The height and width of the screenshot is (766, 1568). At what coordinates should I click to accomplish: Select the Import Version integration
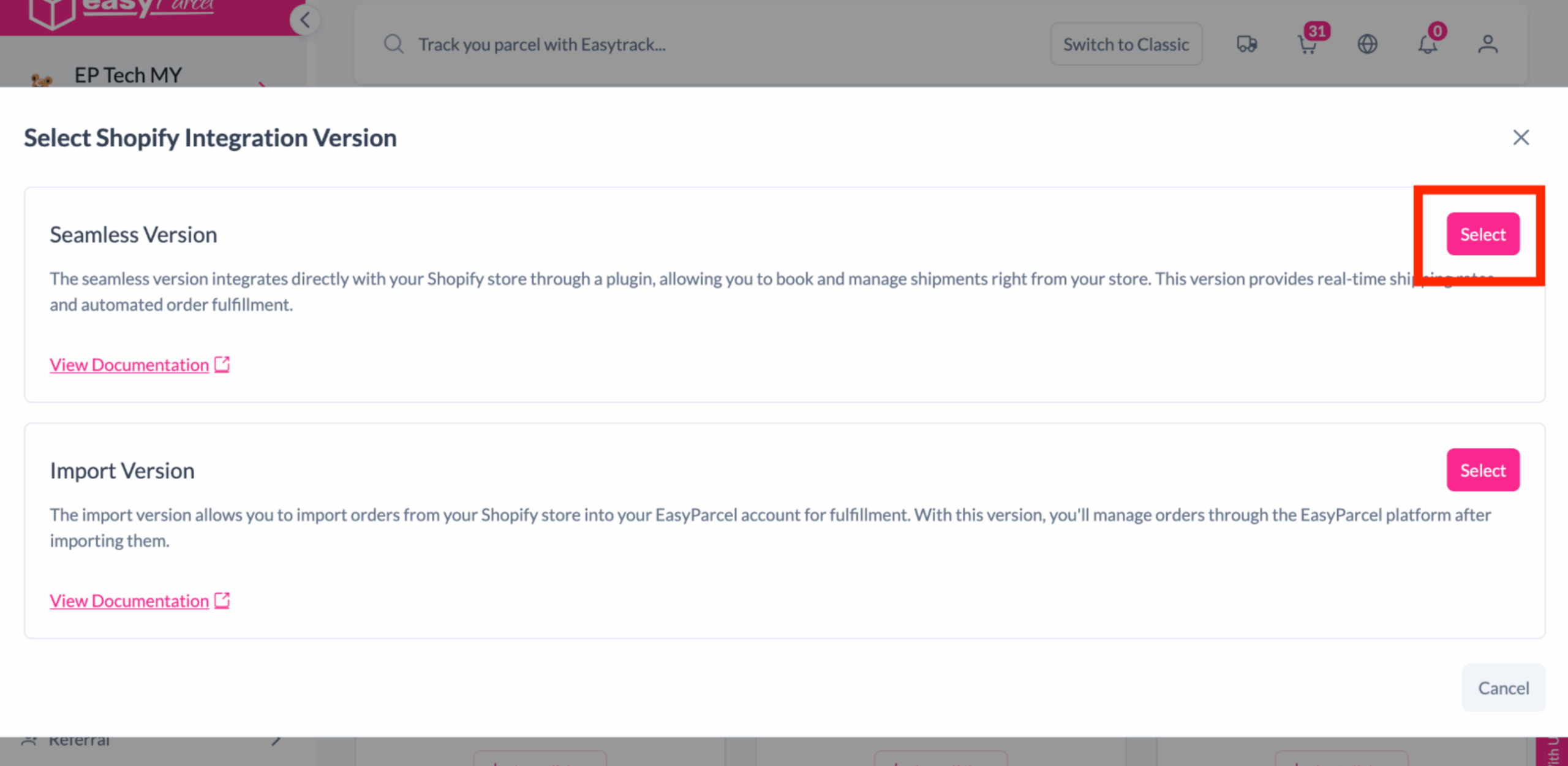click(1482, 470)
